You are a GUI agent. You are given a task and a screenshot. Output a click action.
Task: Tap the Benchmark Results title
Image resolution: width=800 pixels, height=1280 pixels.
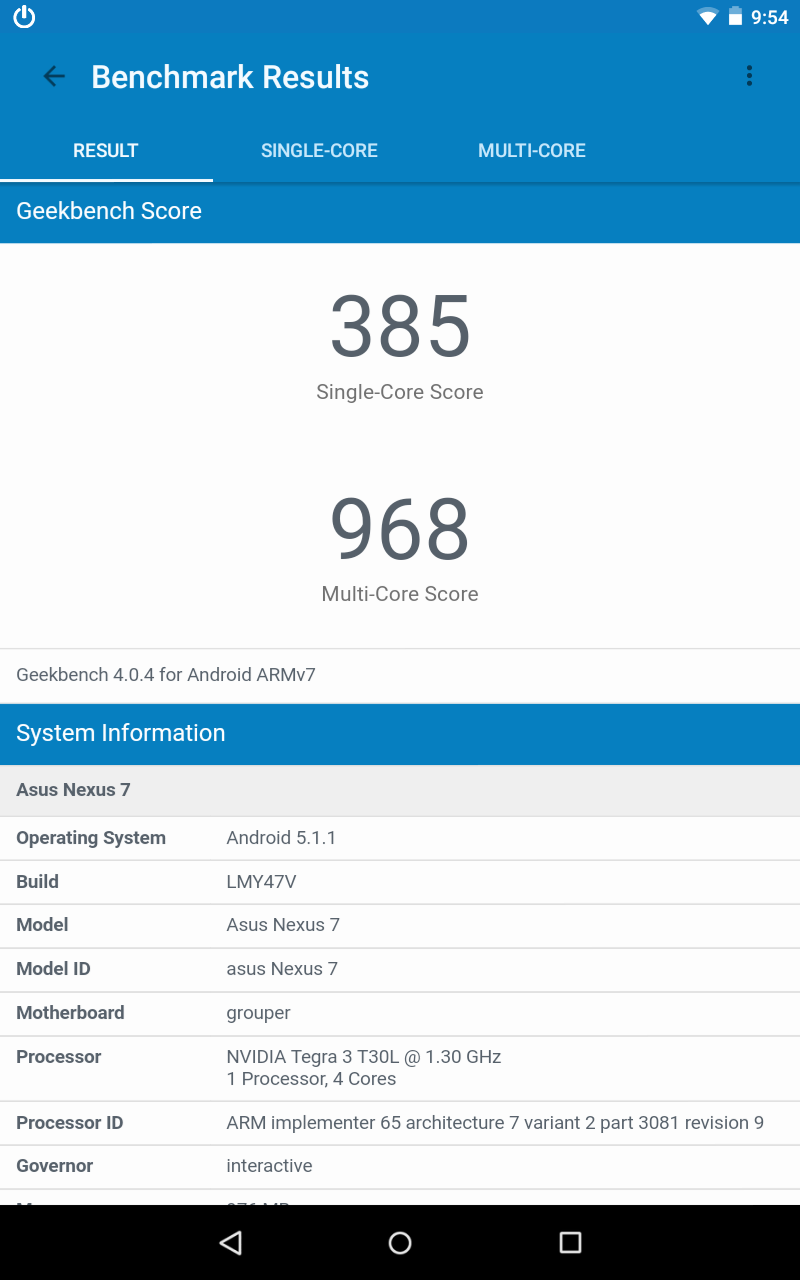pos(230,77)
